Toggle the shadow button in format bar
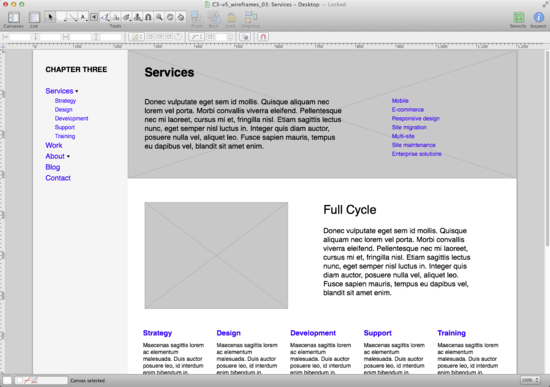This screenshot has width=550, height=387. tap(245, 37)
